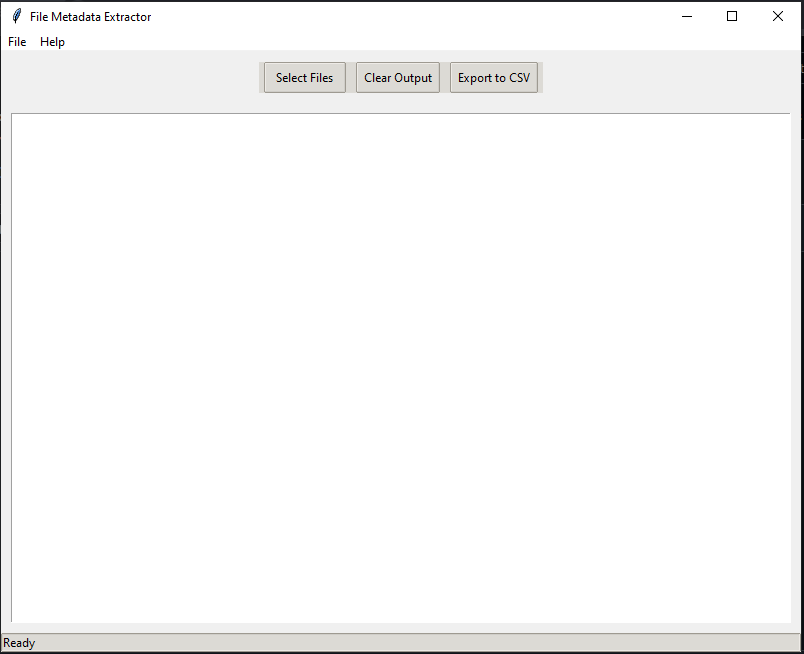
Task: Click empty status bar space beside Ready
Action: tap(400, 643)
